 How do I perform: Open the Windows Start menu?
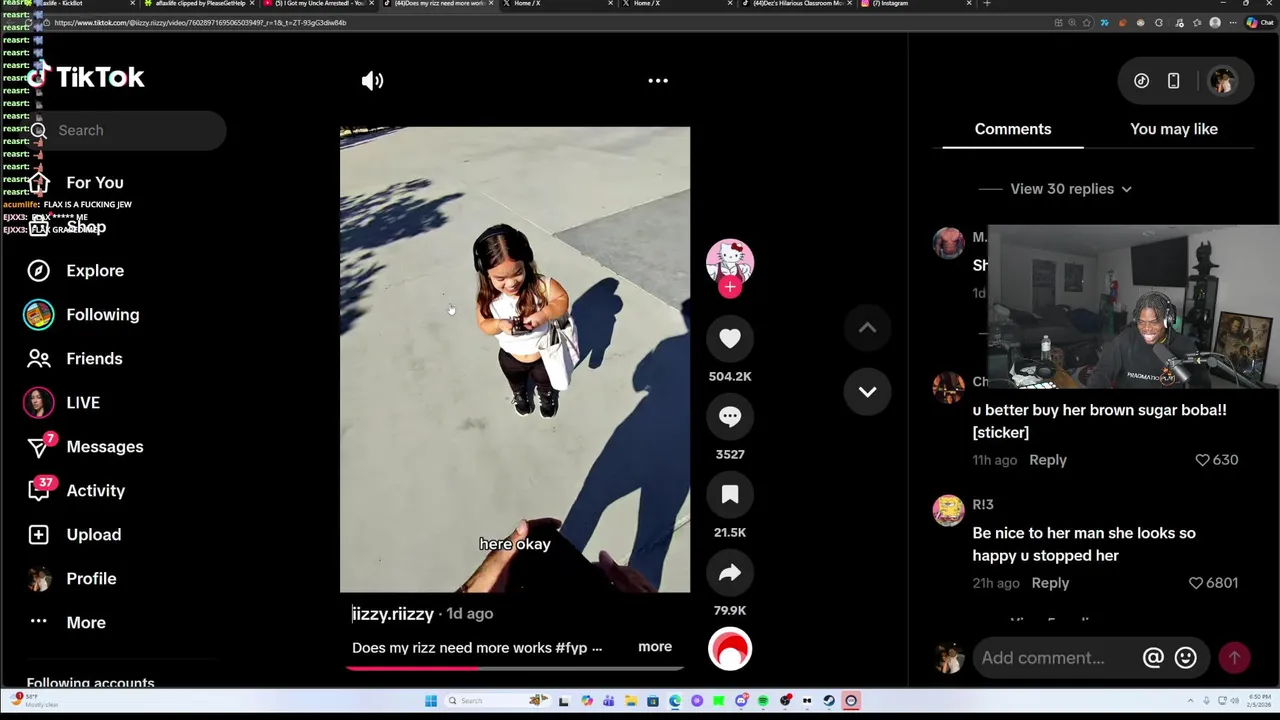click(x=431, y=701)
